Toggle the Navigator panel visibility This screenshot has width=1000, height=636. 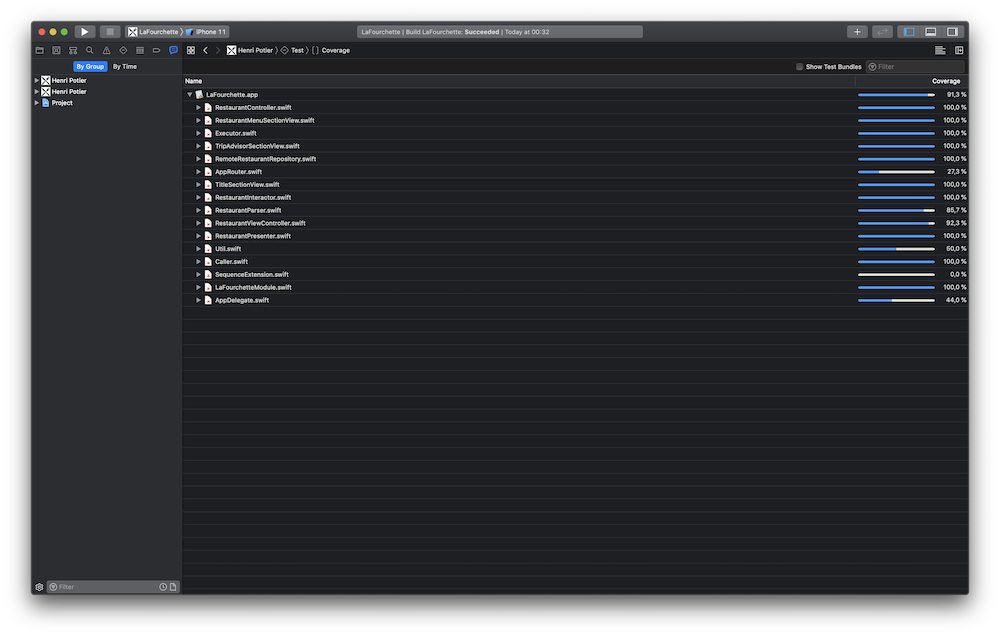pyautogui.click(x=909, y=32)
